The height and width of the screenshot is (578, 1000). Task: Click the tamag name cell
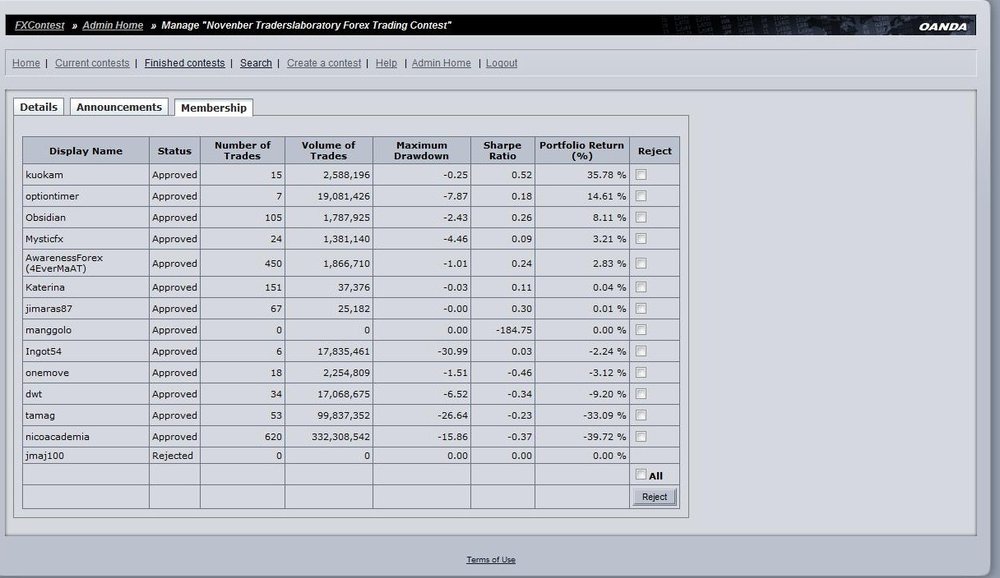(x=85, y=415)
